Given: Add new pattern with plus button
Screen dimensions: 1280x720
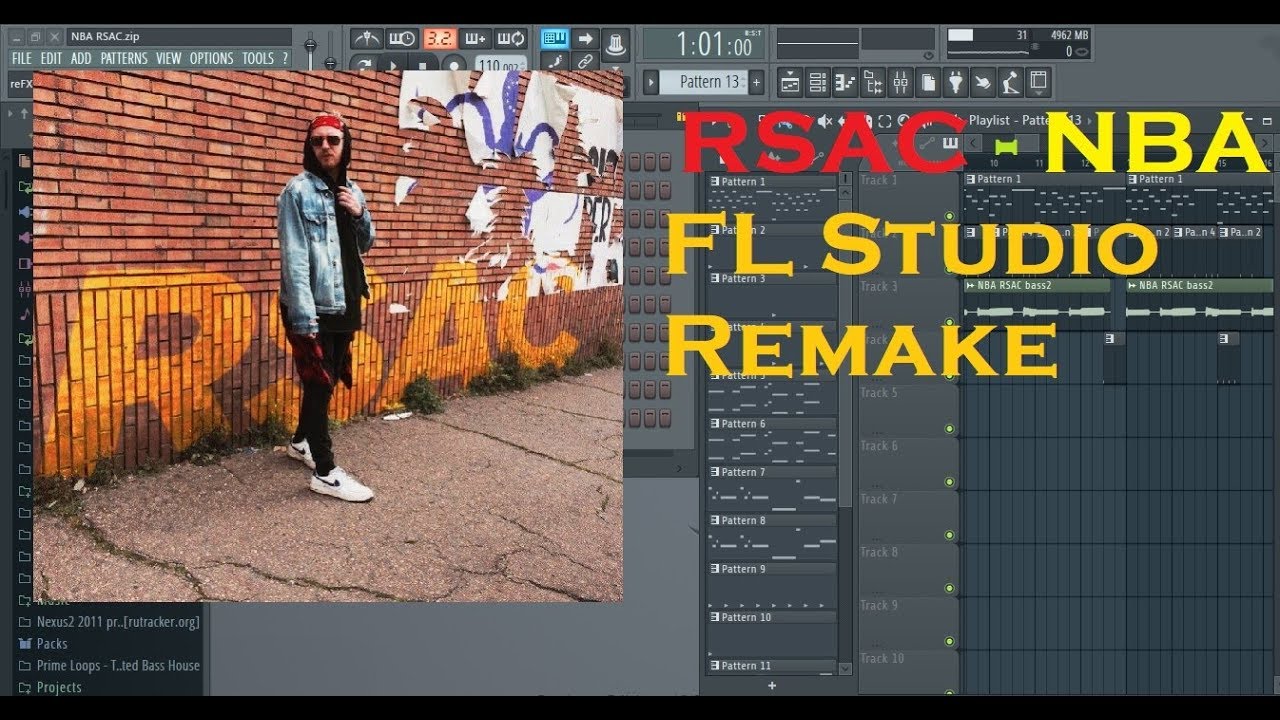Looking at the screenshot, I should coord(756,82).
